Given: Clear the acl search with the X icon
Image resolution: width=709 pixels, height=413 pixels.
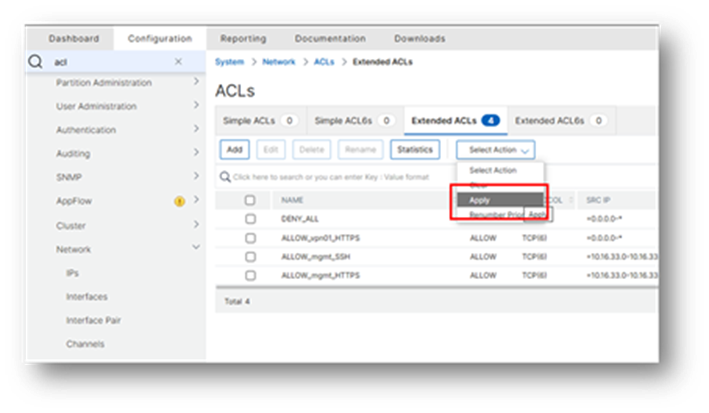Looking at the screenshot, I should pos(178,62).
